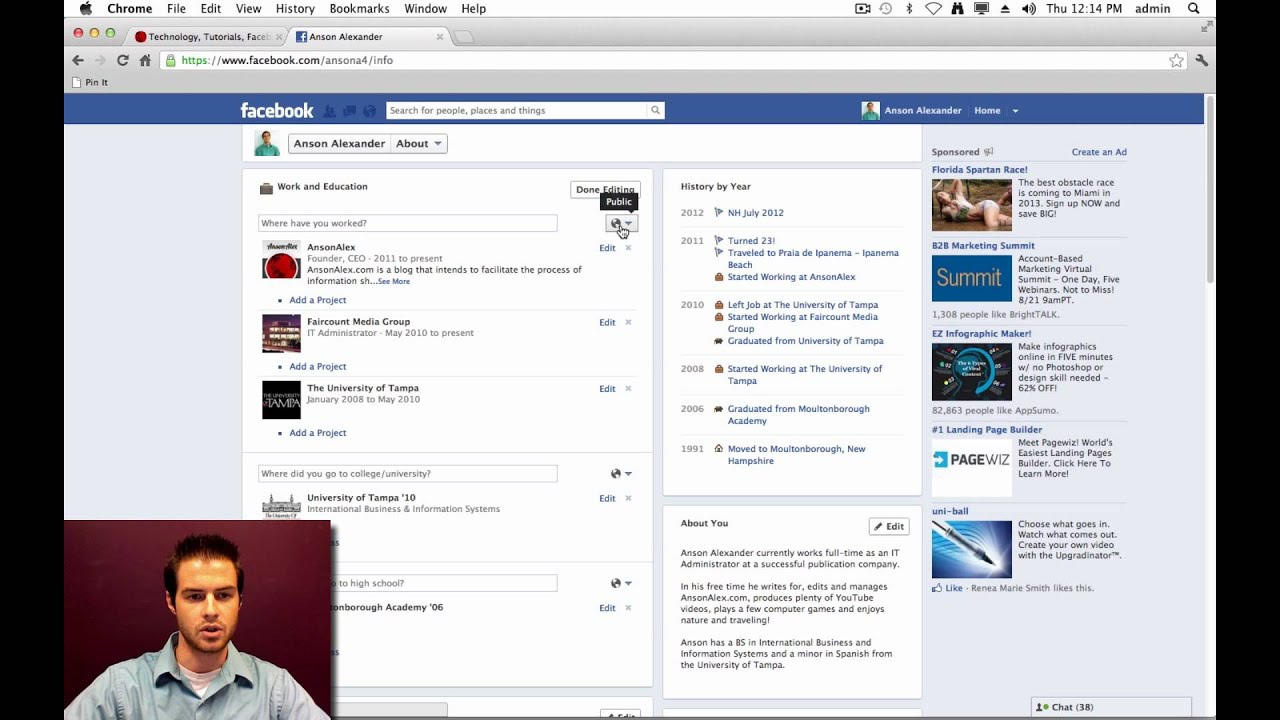Click Create an Ad link

coord(1099,152)
